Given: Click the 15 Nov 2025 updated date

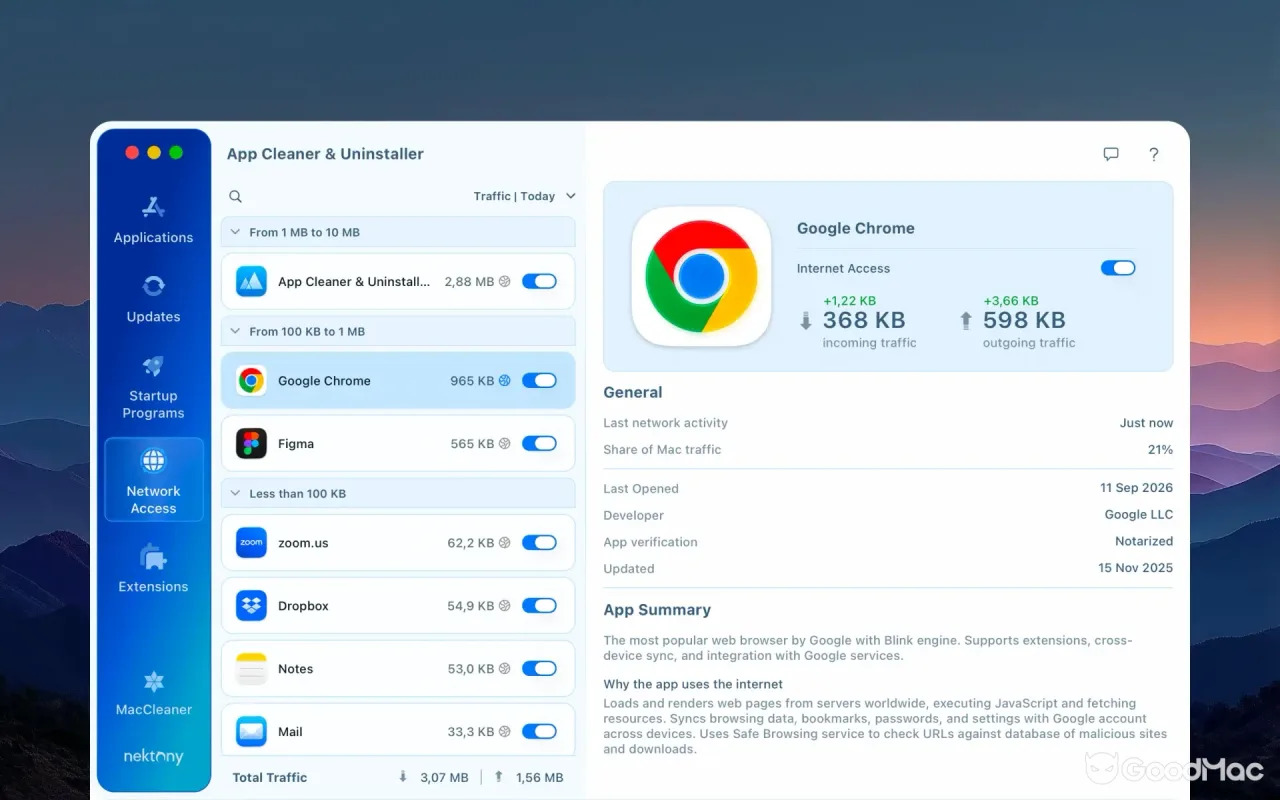Looking at the screenshot, I should click(x=1136, y=568).
